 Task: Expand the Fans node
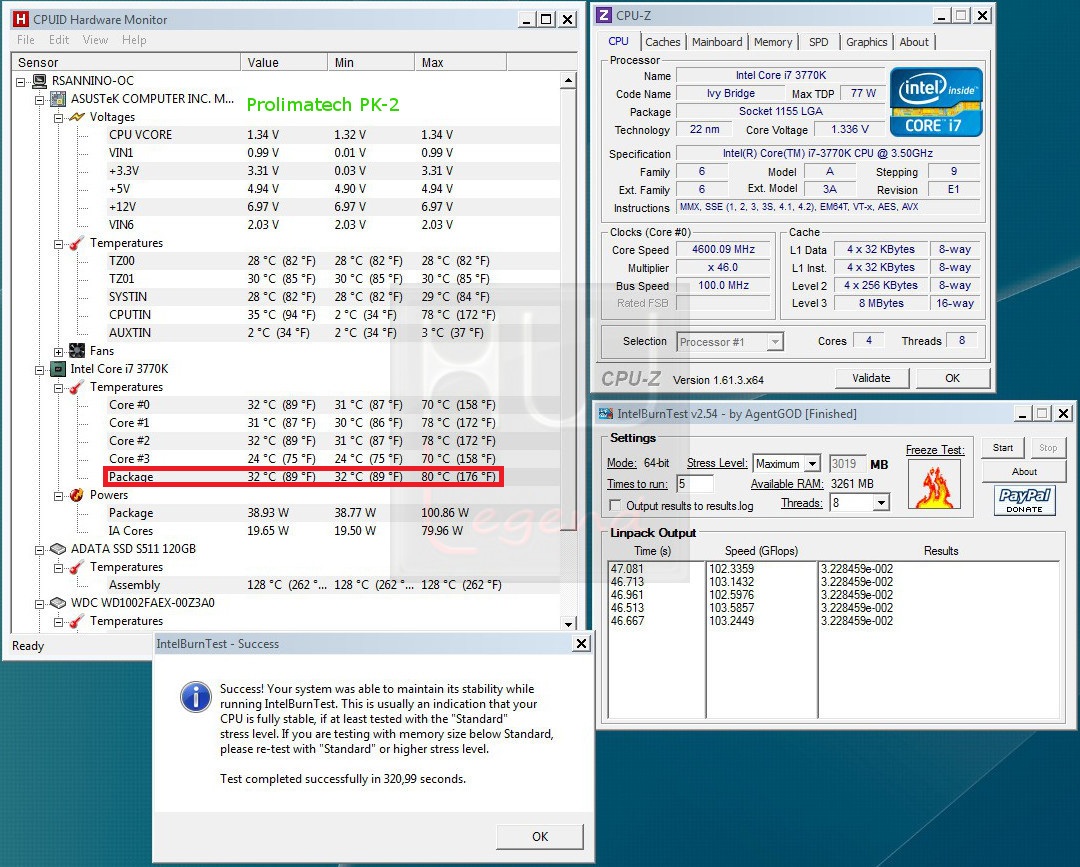59,352
